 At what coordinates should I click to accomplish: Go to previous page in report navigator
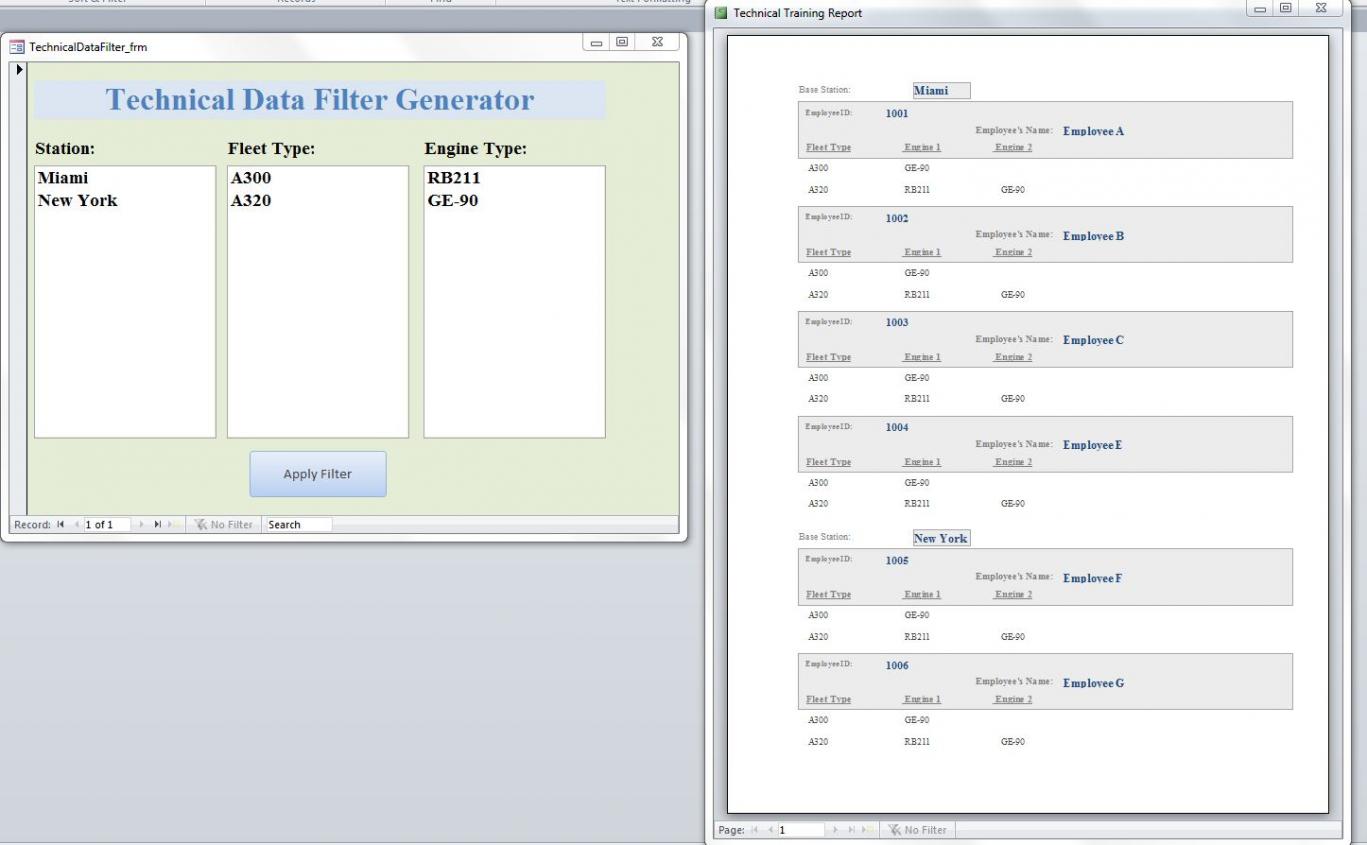click(x=771, y=830)
